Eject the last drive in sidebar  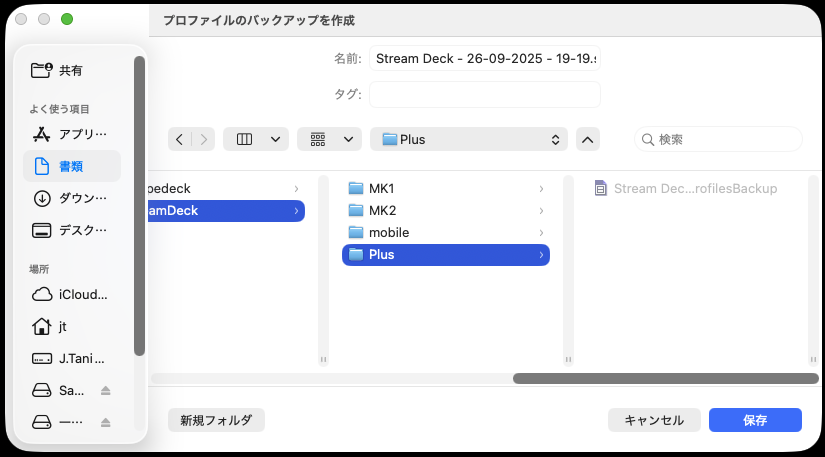coord(105,422)
